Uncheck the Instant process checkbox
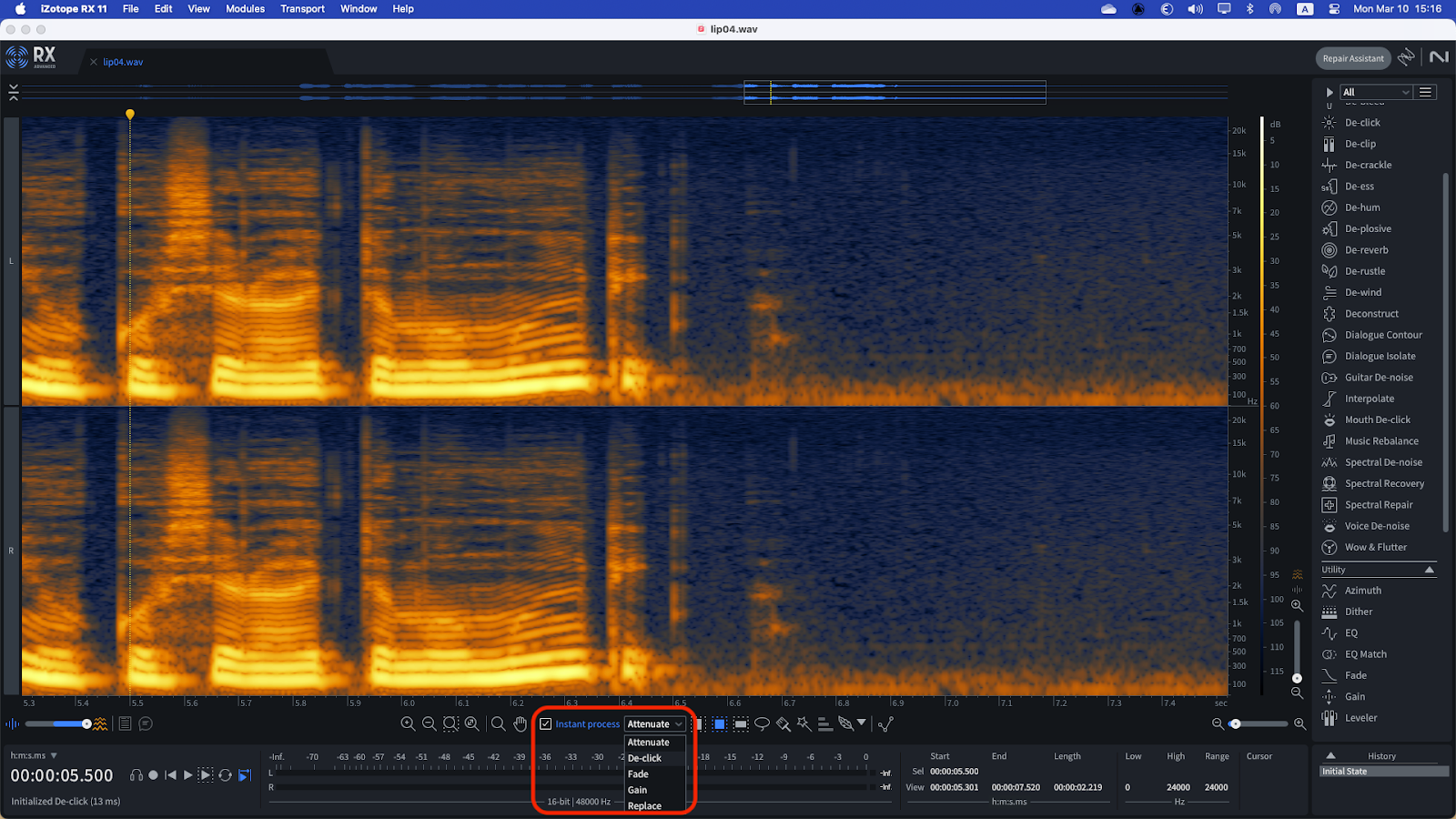Image resolution: width=1456 pixels, height=819 pixels. 546,724
